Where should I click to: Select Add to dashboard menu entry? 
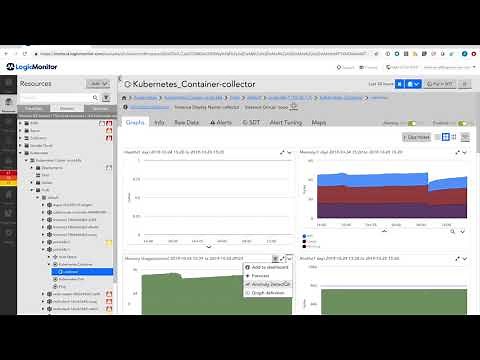[x=268, y=267]
